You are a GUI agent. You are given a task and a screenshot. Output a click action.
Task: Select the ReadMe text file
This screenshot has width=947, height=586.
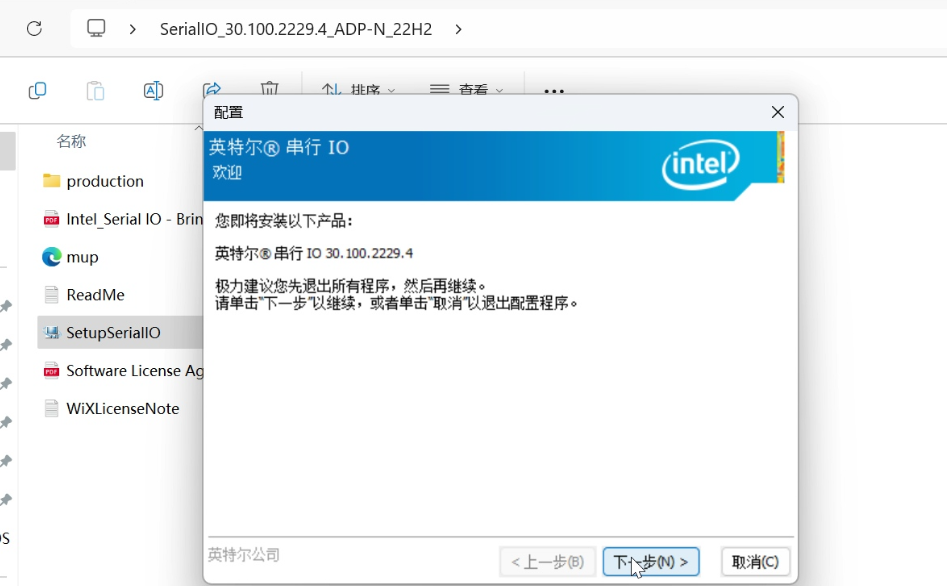95,295
